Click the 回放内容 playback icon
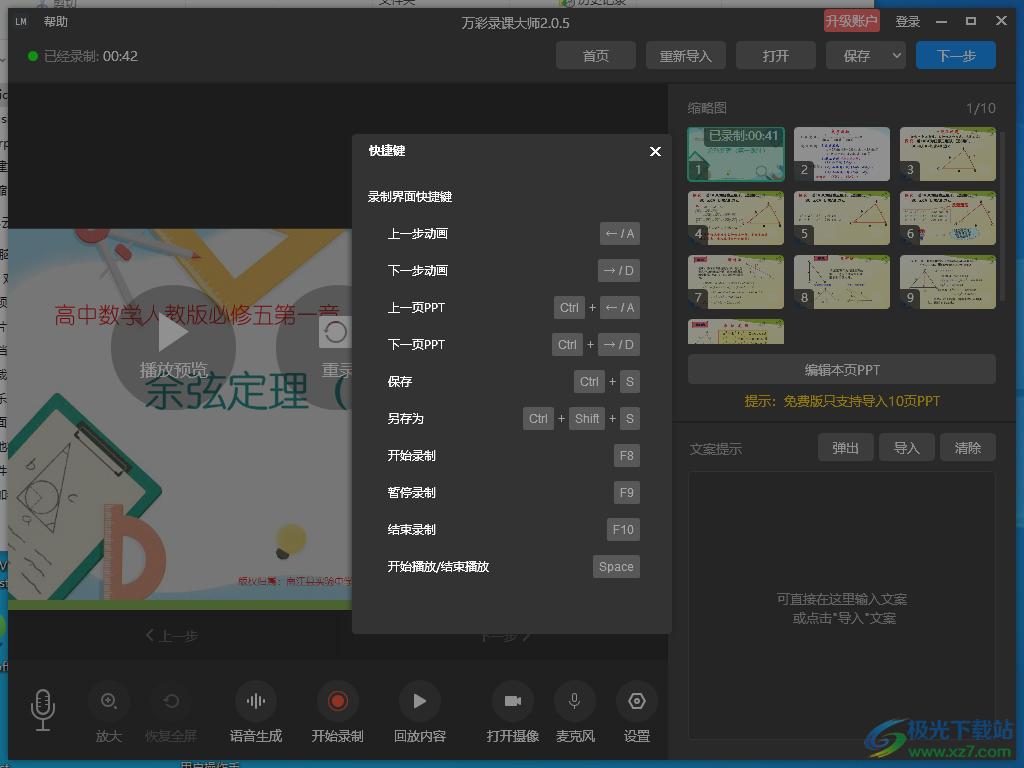This screenshot has width=1024, height=768. [419, 702]
